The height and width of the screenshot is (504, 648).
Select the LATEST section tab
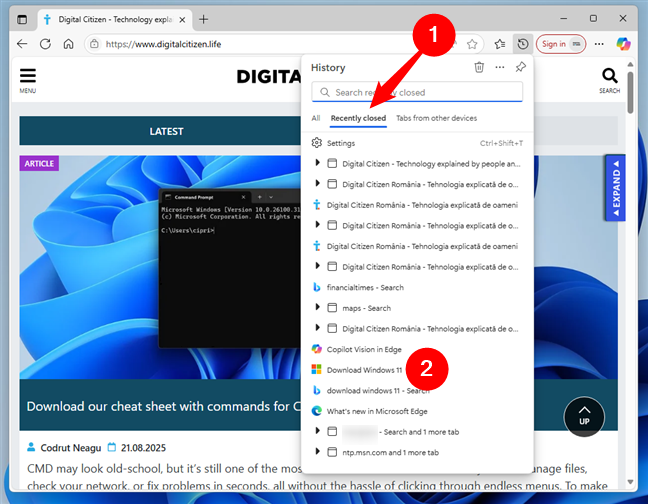167,131
